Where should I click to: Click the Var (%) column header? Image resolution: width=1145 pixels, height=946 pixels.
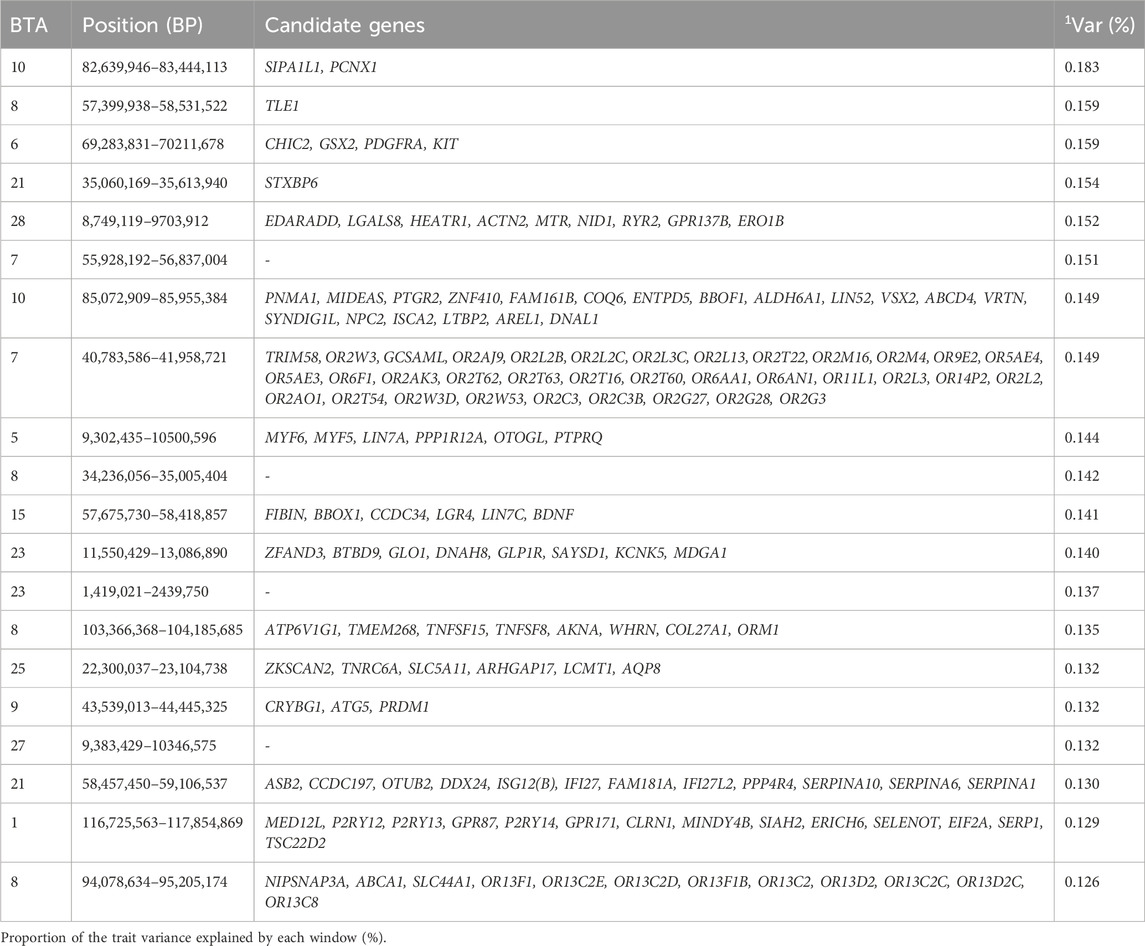pos(1098,25)
